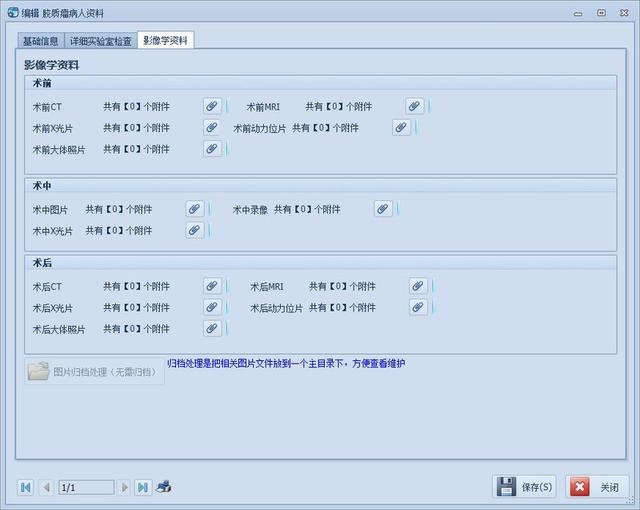Click the attachment count text for 术中录像
Image resolution: width=640 pixels, height=510 pixels.
click(x=307, y=210)
